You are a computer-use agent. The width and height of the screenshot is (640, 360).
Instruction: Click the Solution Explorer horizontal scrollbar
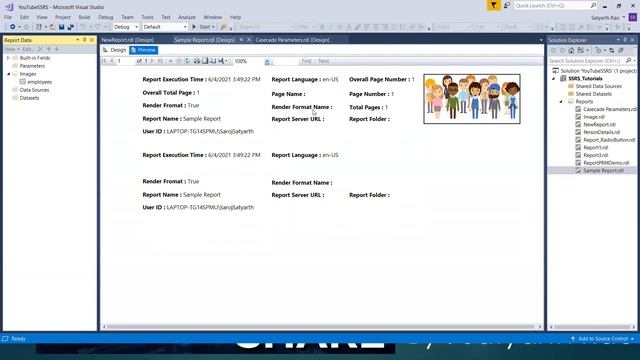click(592, 327)
